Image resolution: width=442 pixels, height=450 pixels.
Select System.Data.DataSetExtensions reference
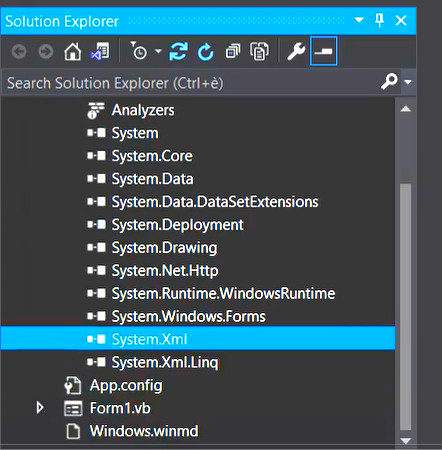[x=215, y=202]
